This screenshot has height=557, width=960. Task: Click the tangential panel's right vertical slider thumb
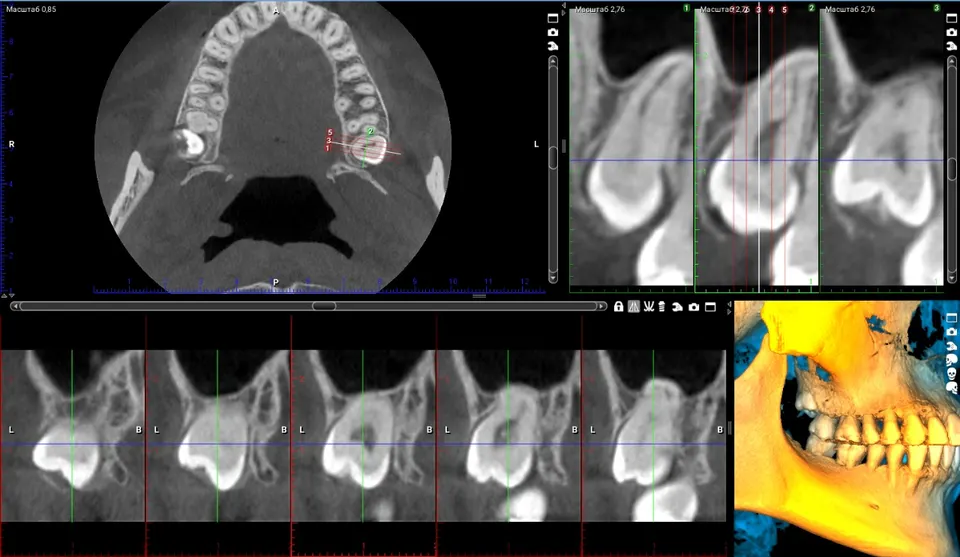tap(952, 168)
